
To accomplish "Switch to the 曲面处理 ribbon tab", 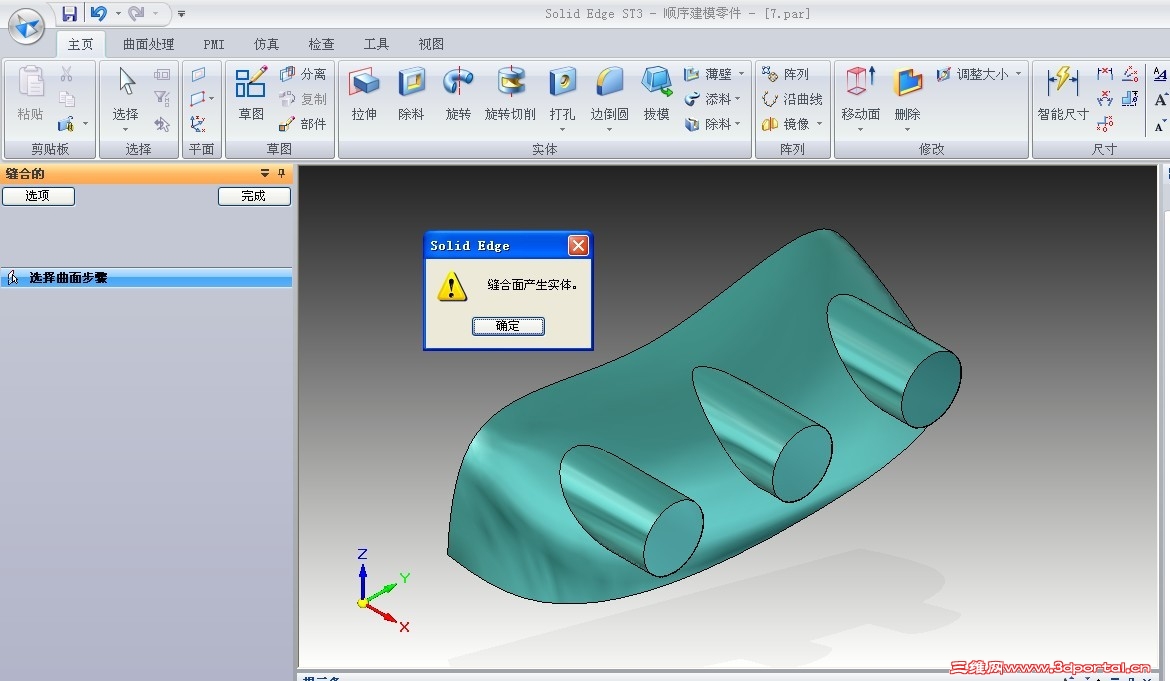I will (x=148, y=44).
